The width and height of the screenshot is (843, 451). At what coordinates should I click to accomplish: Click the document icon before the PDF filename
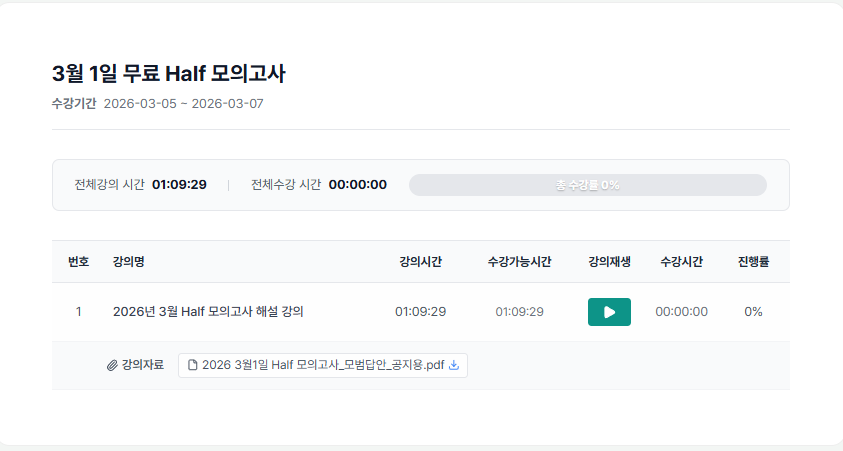click(193, 365)
